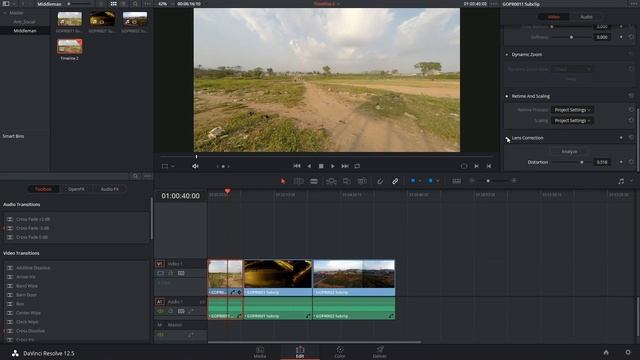Go to next edit in viewer
640x360 pixels.
click(476, 166)
